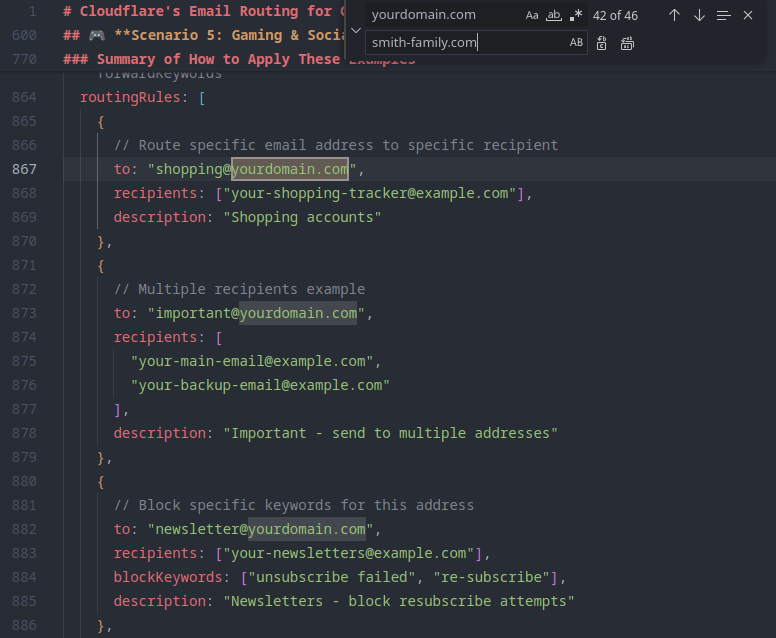Close the find and replace widget
The image size is (776, 638).
pyautogui.click(x=748, y=16)
